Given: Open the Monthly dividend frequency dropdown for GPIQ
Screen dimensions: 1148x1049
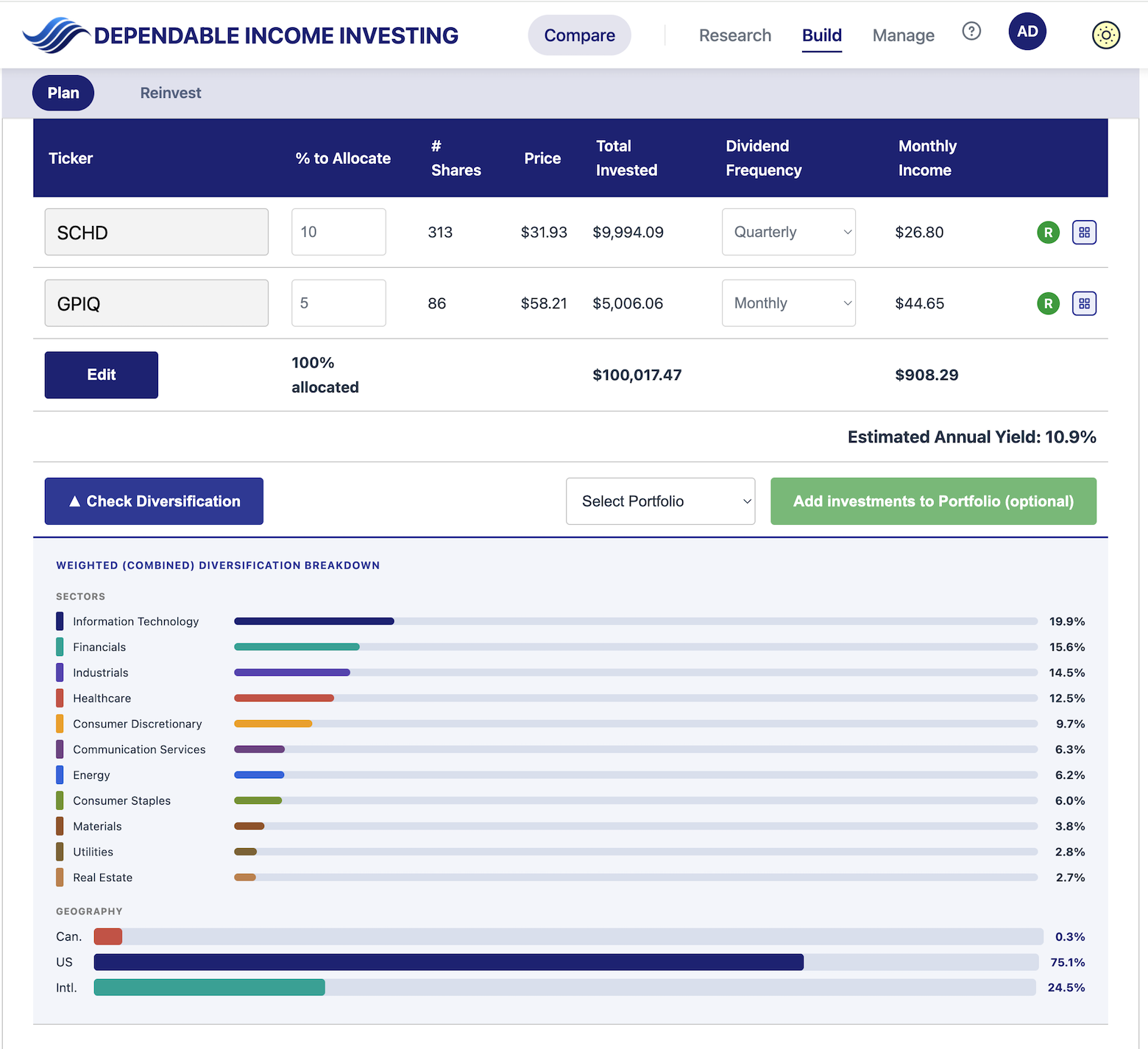Looking at the screenshot, I should coord(788,303).
